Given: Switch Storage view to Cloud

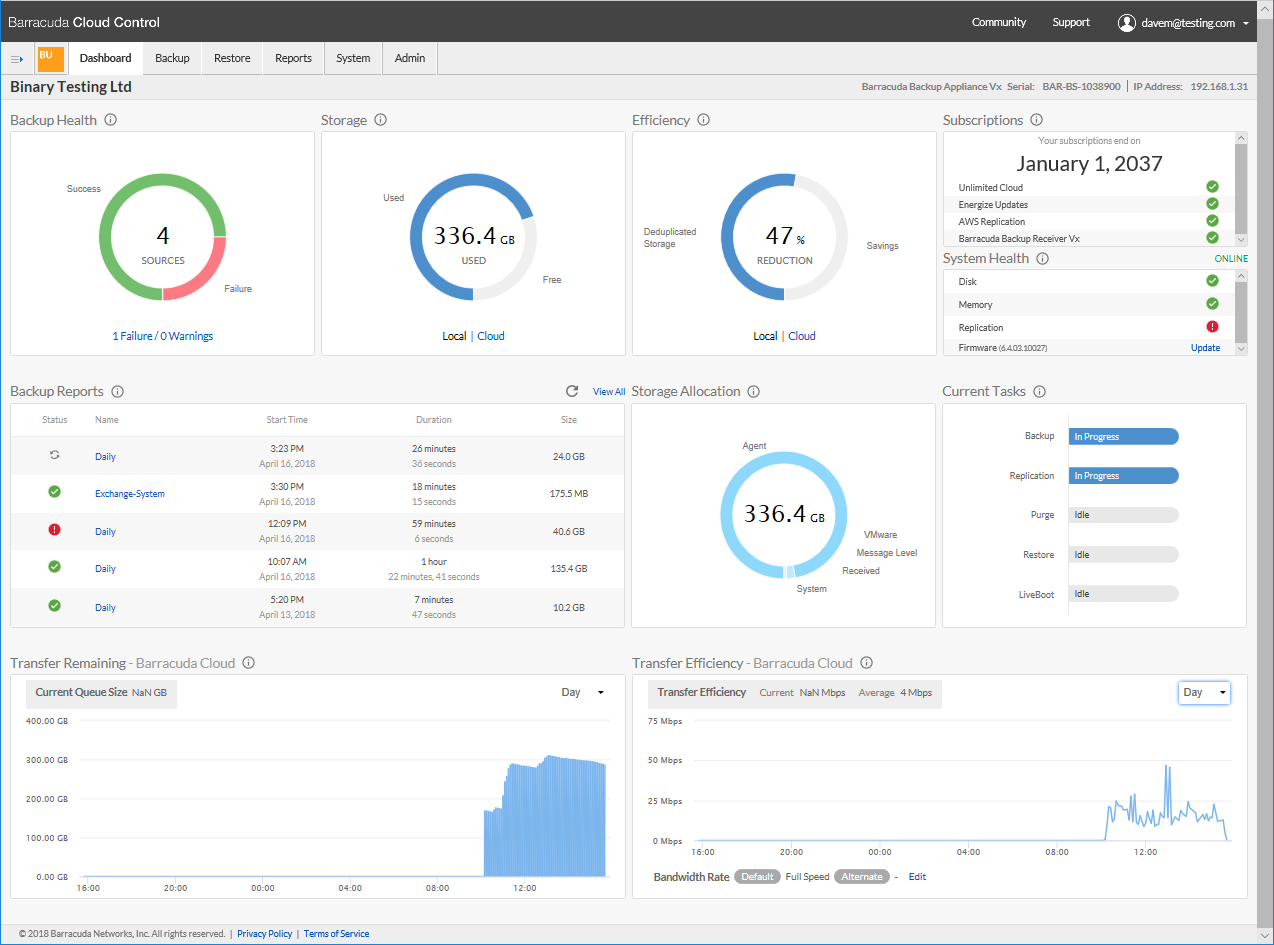Looking at the screenshot, I should pyautogui.click(x=489, y=335).
